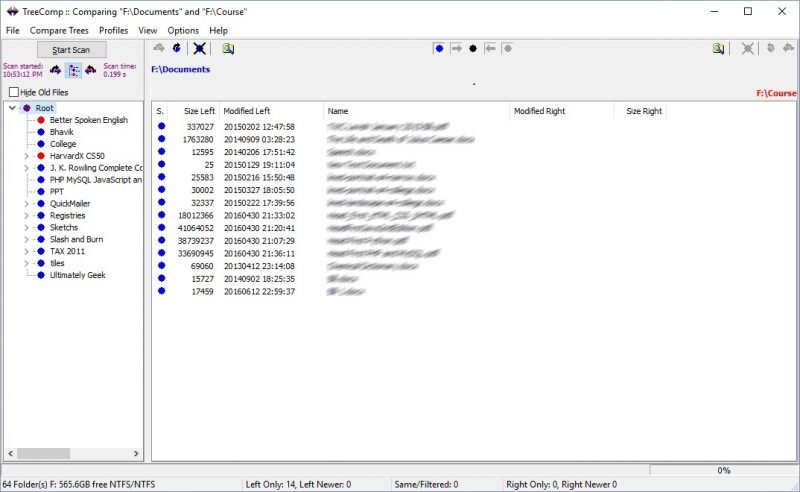Open the right-side folder search icon

(x=718, y=48)
